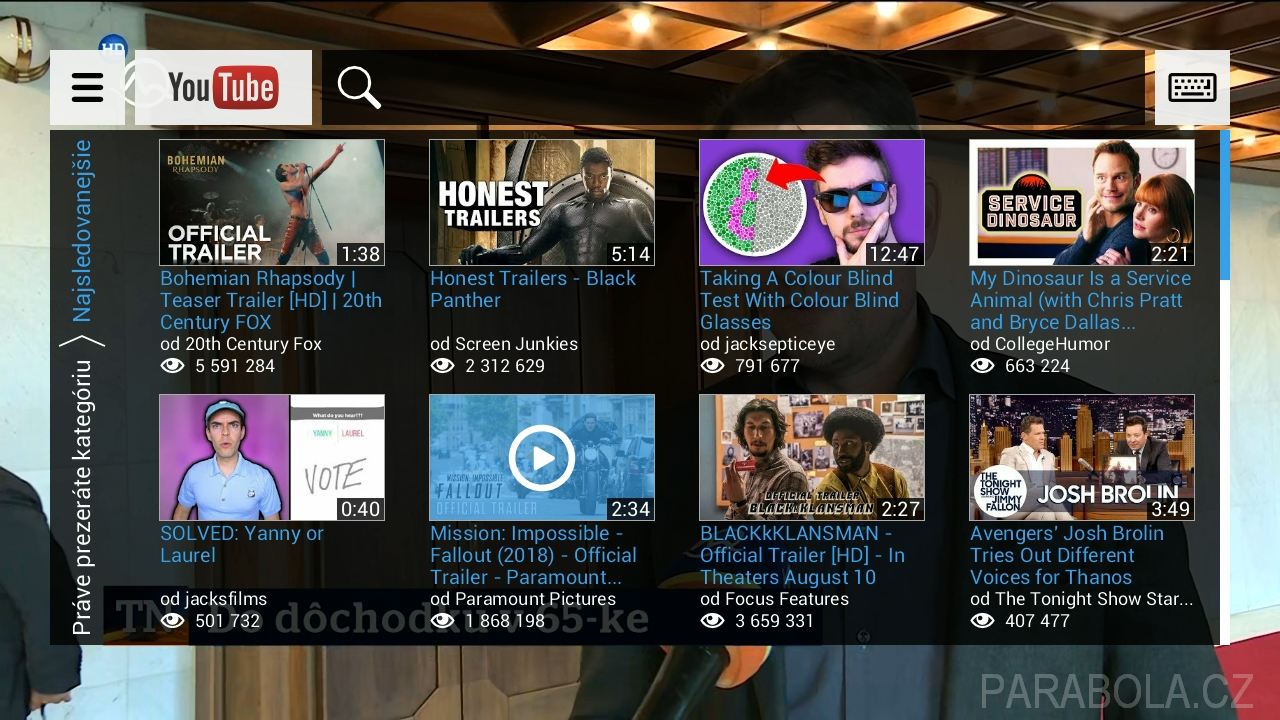Screen dimensions: 1280x720
Task: Click the blue vertical scrollbar handle
Action: tap(1225, 205)
